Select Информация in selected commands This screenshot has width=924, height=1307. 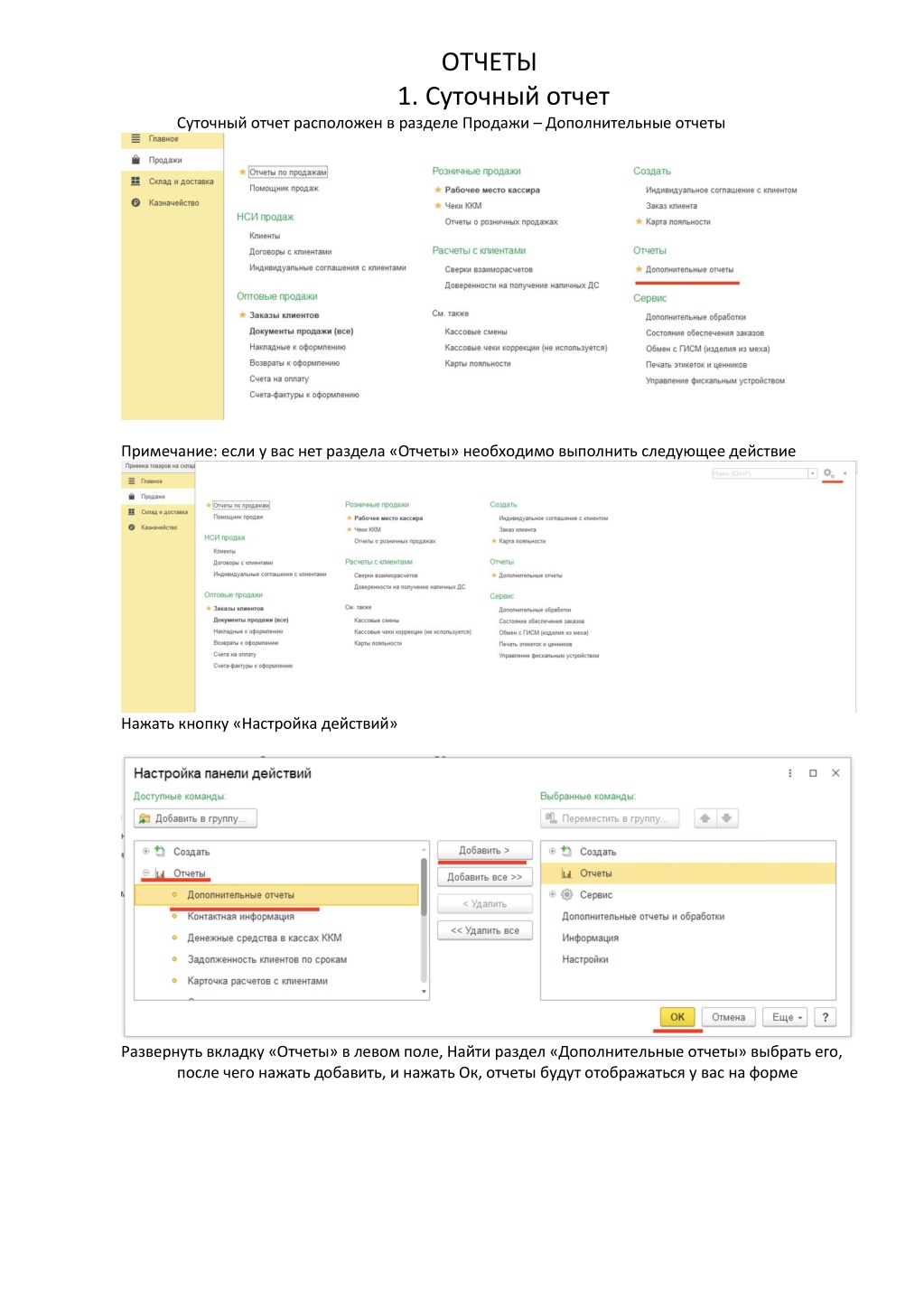tap(590, 938)
